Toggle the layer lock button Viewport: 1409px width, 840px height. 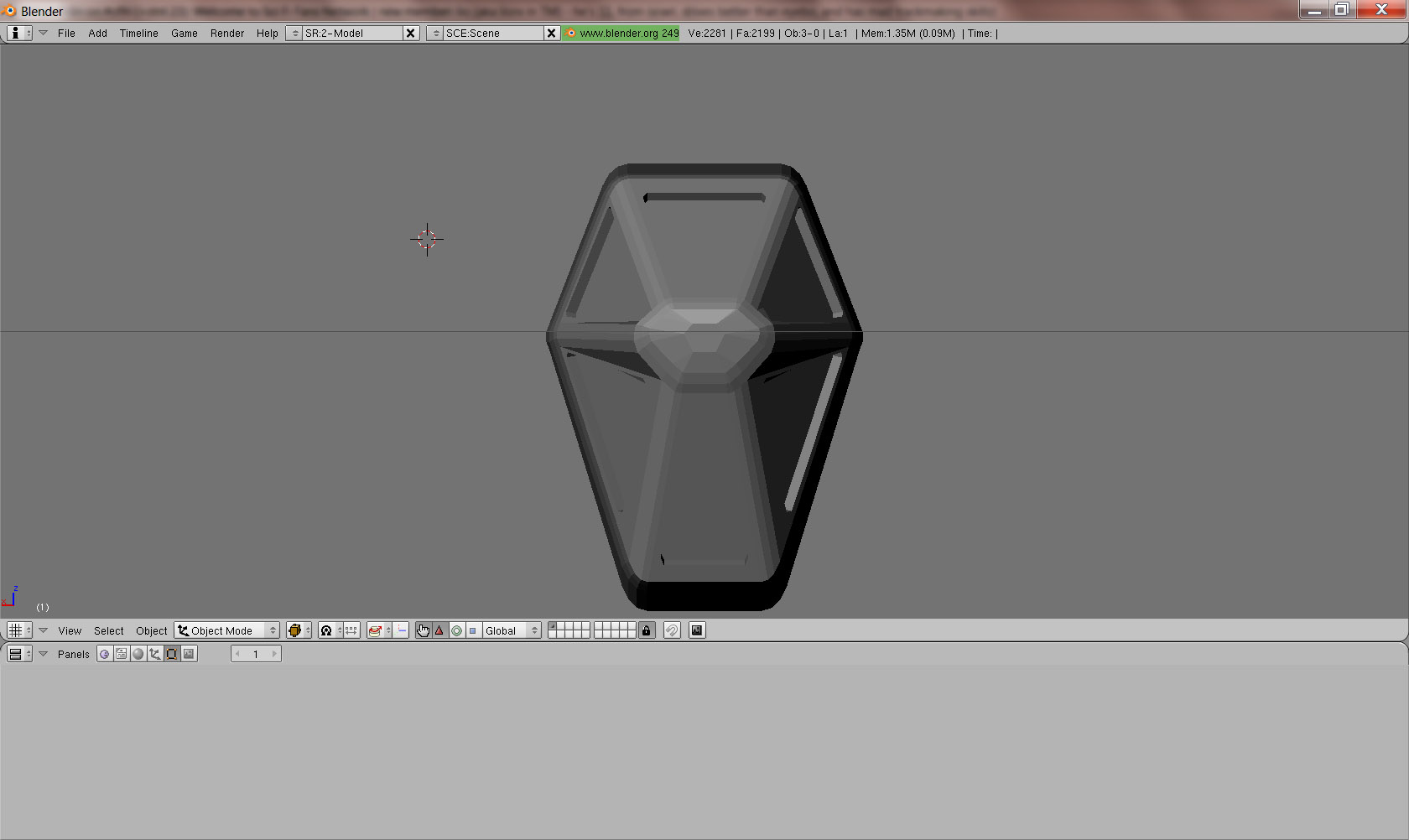pyautogui.click(x=646, y=630)
